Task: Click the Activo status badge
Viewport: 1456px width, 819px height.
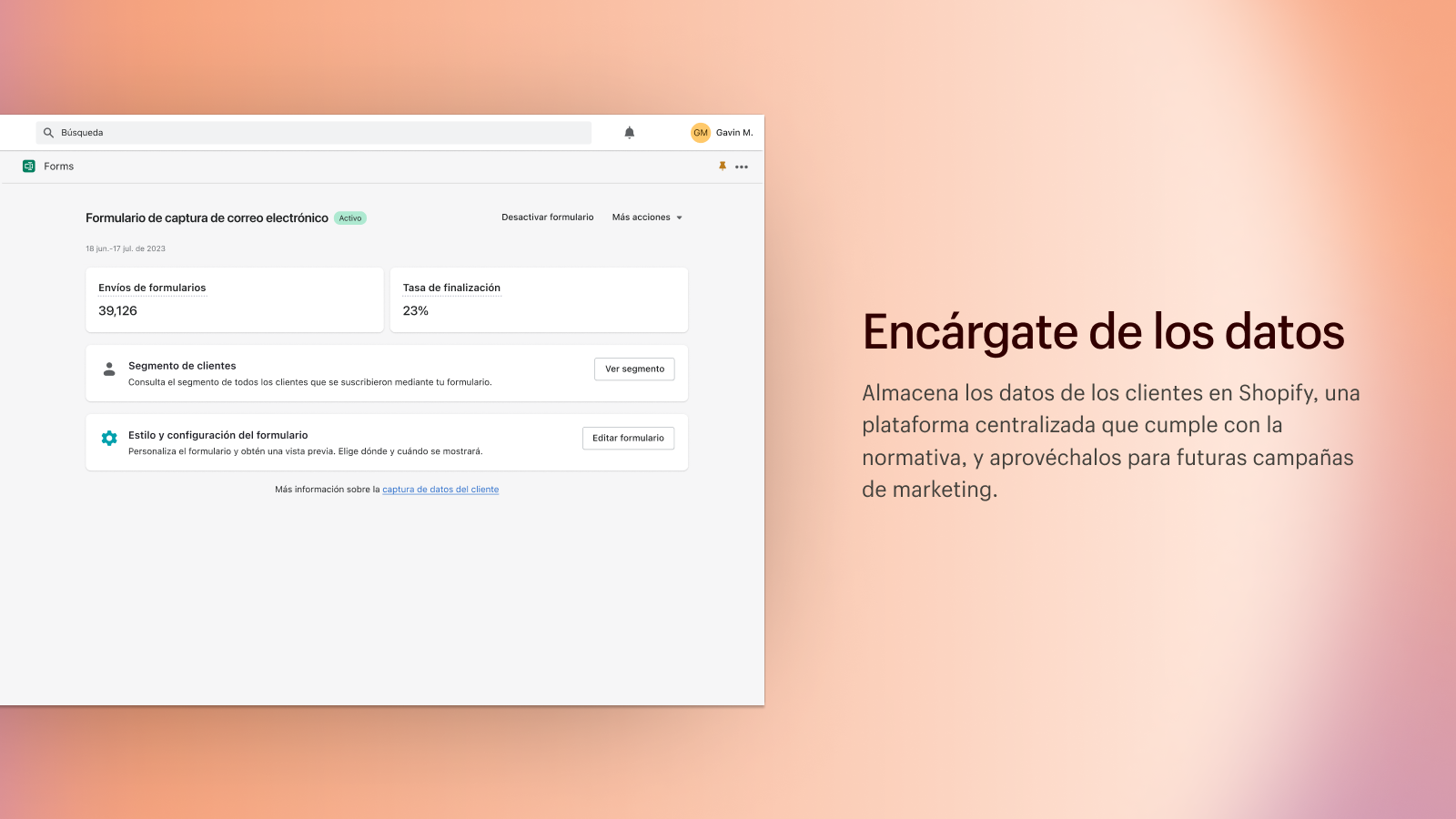Action: (x=350, y=218)
